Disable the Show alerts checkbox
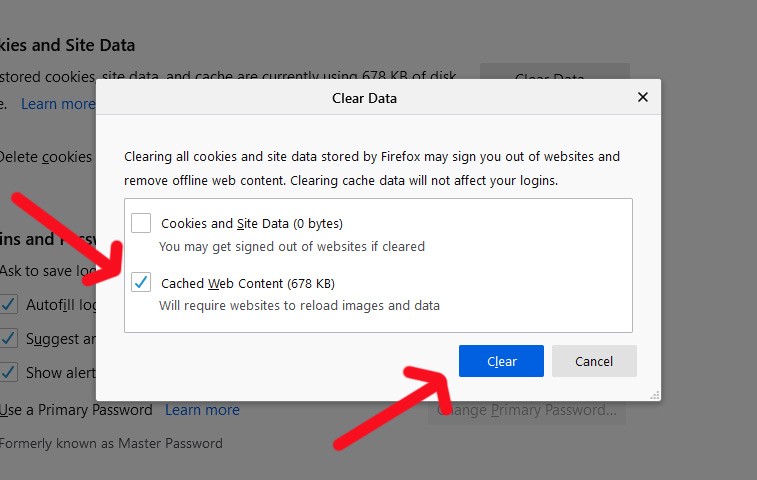757x480 pixels. tap(8, 372)
